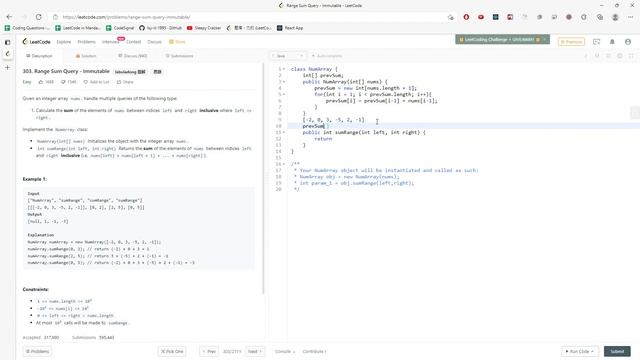
Task: Dismiss the LeetCoding Challenge banner
Action: 545,40
